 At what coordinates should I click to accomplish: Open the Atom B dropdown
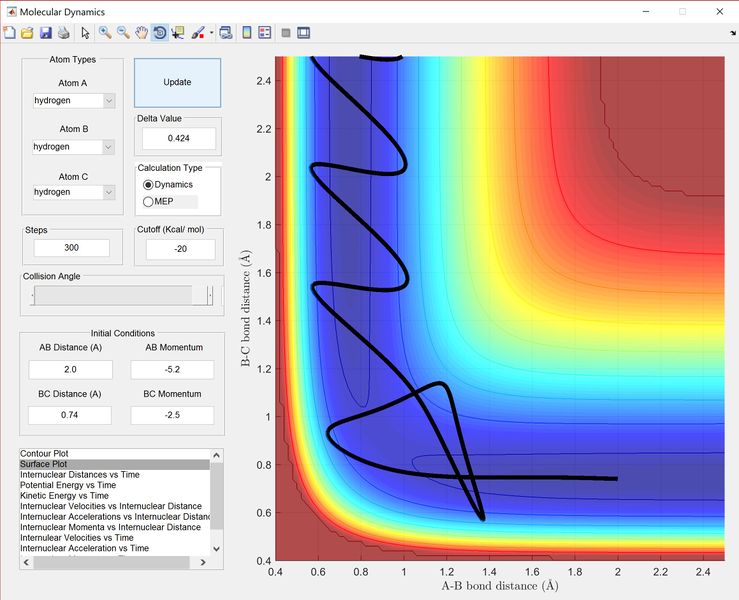tap(74, 147)
